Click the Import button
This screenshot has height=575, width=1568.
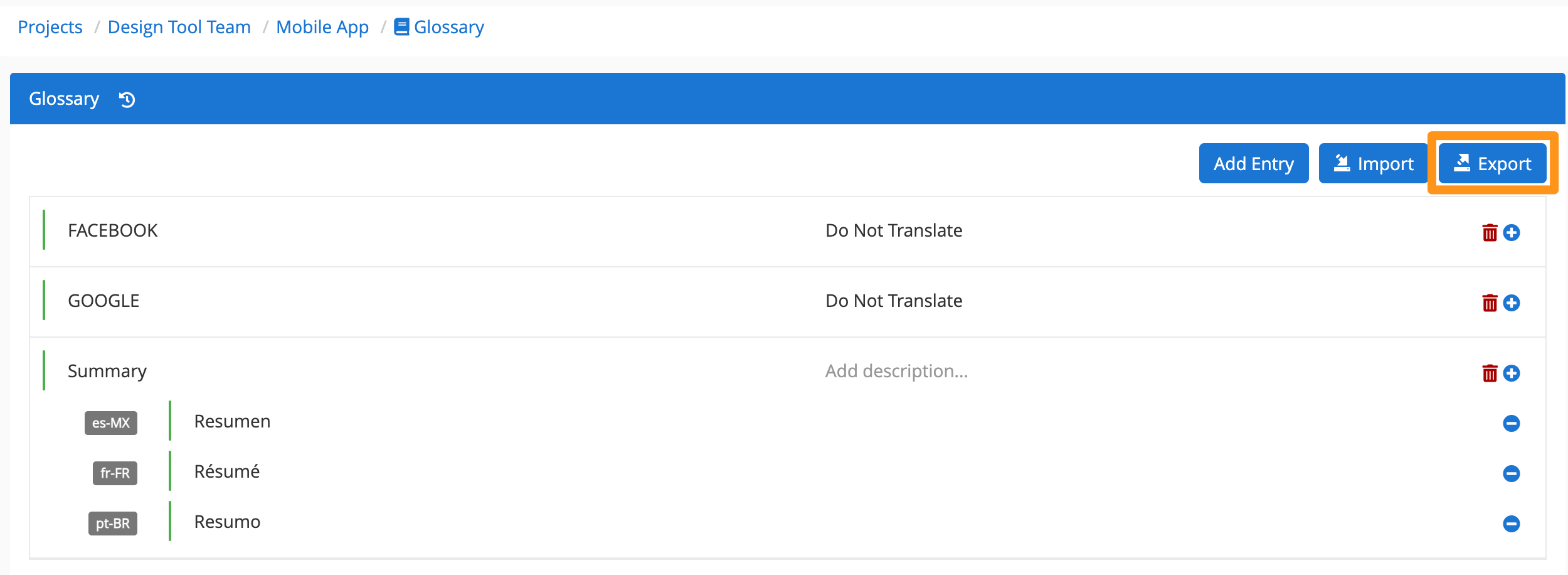point(1373,164)
